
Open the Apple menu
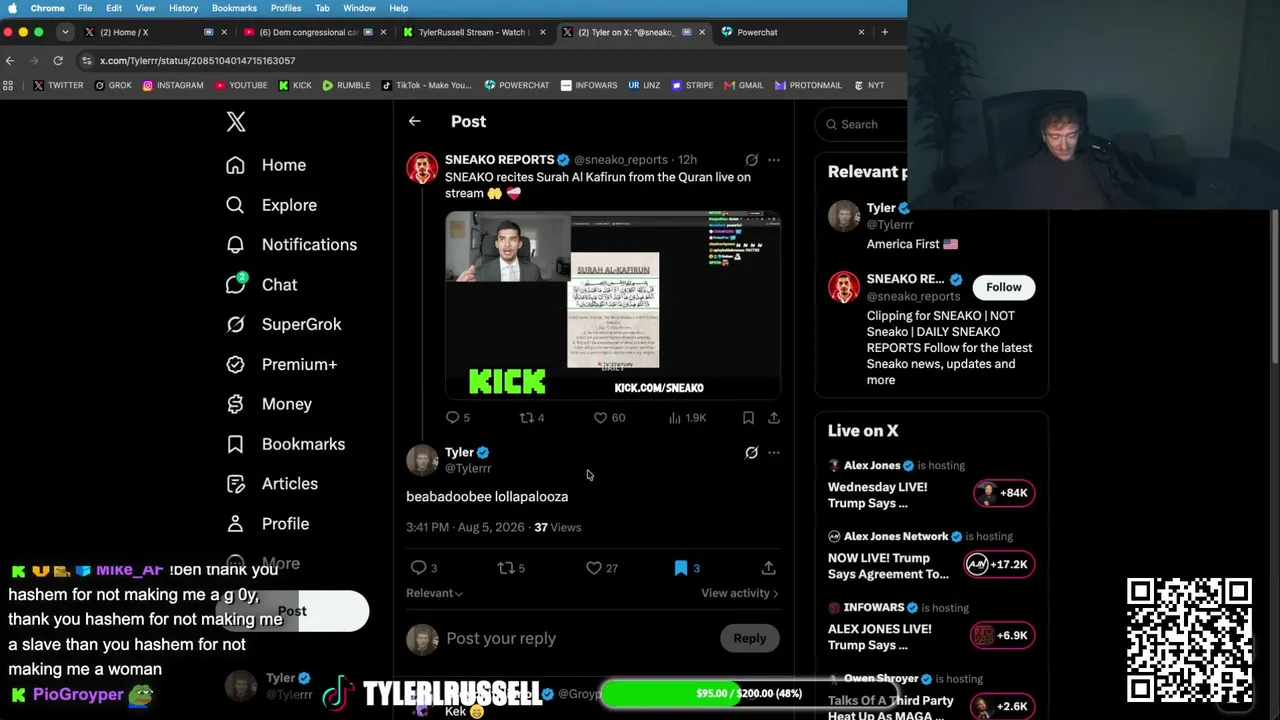pyautogui.click(x=12, y=8)
